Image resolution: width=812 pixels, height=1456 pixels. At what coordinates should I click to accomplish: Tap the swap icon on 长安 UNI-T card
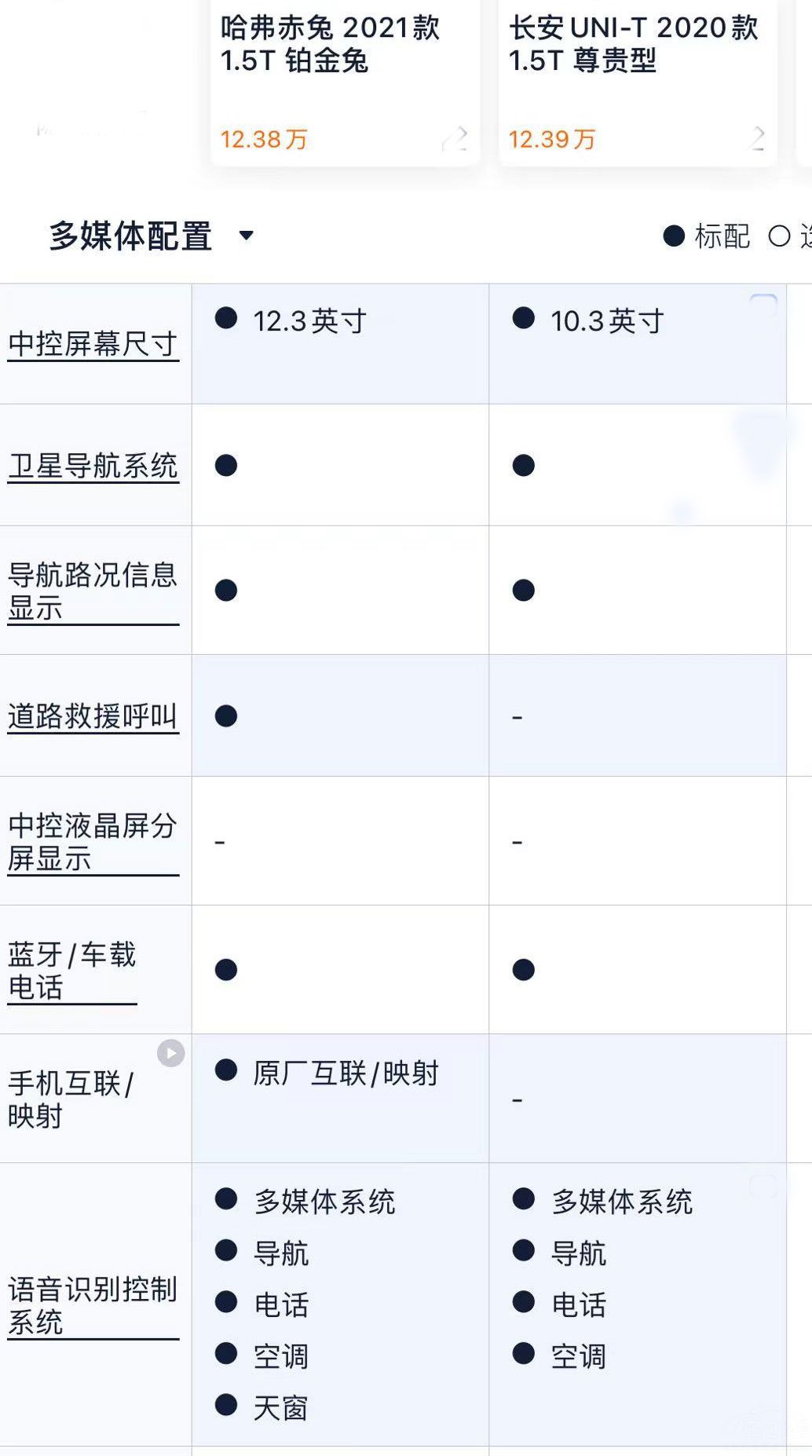(x=757, y=138)
